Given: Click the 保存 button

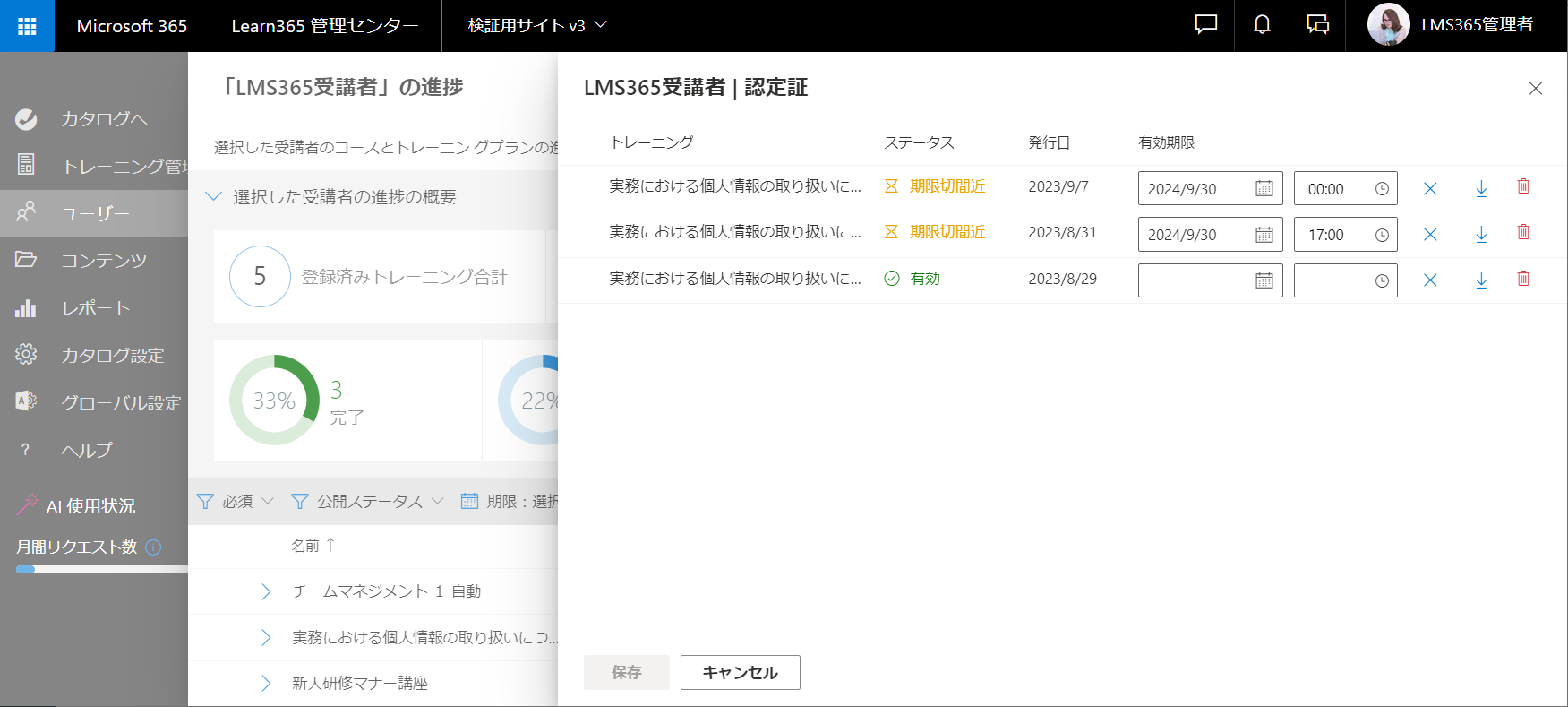Looking at the screenshot, I should 626,672.
